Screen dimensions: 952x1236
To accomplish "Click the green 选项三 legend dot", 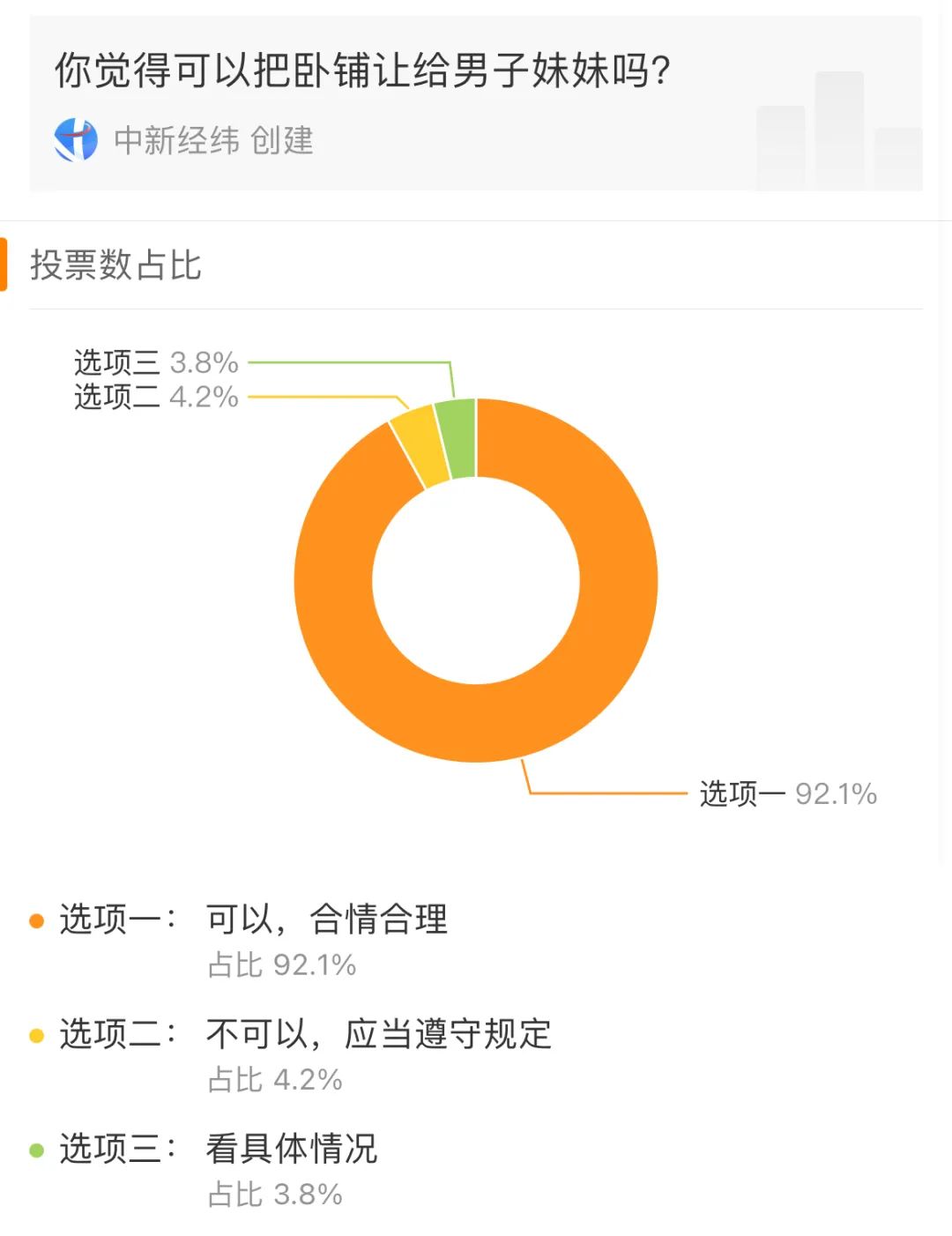I will [36, 1150].
